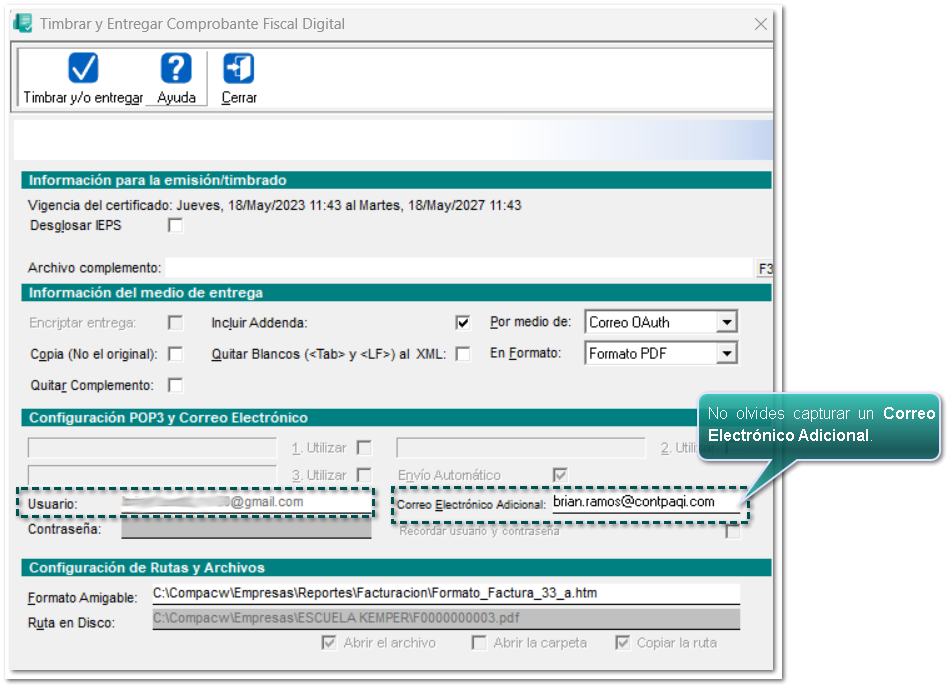Close the dialog with the X button
The height and width of the screenshot is (688, 952).
761,24
